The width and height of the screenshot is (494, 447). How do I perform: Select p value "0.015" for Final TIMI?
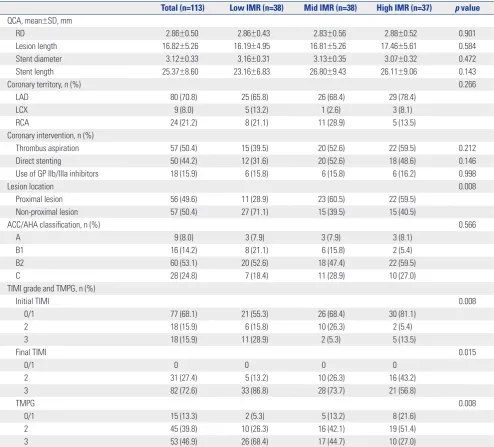(x=467, y=352)
